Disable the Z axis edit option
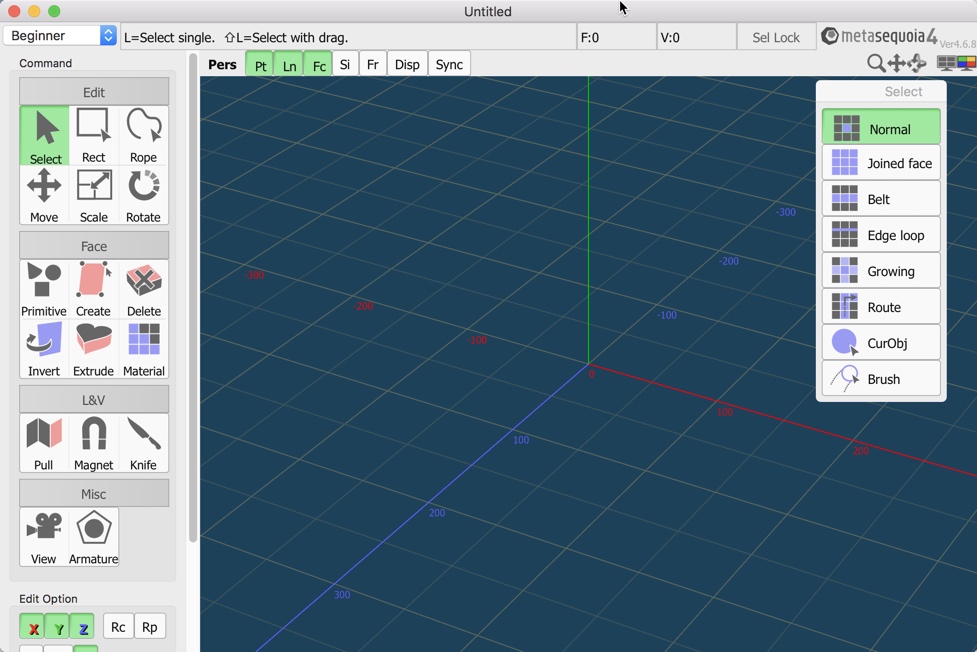The width and height of the screenshot is (977, 652). pos(82,626)
